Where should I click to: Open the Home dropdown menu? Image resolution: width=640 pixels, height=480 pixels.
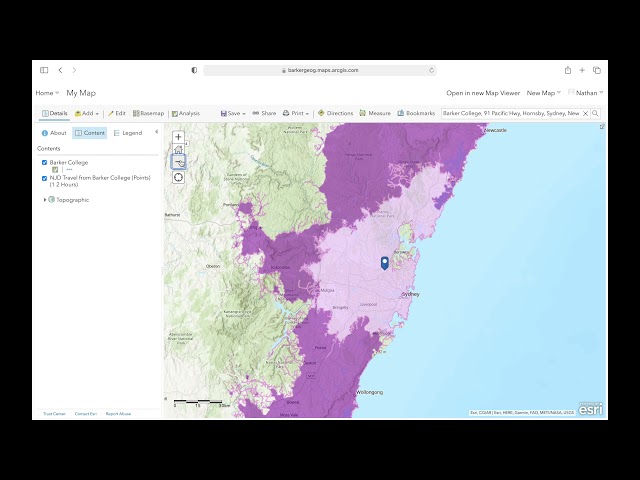(47, 93)
